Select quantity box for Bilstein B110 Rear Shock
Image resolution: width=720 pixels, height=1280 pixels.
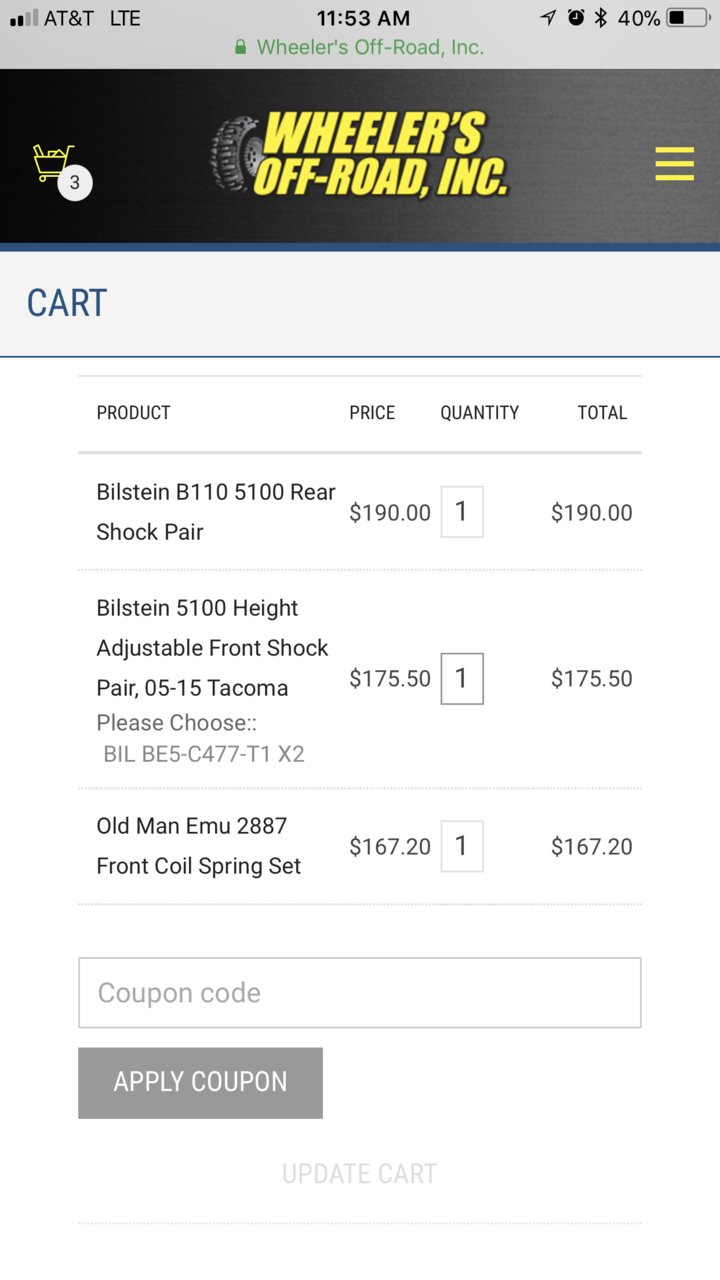tap(462, 512)
